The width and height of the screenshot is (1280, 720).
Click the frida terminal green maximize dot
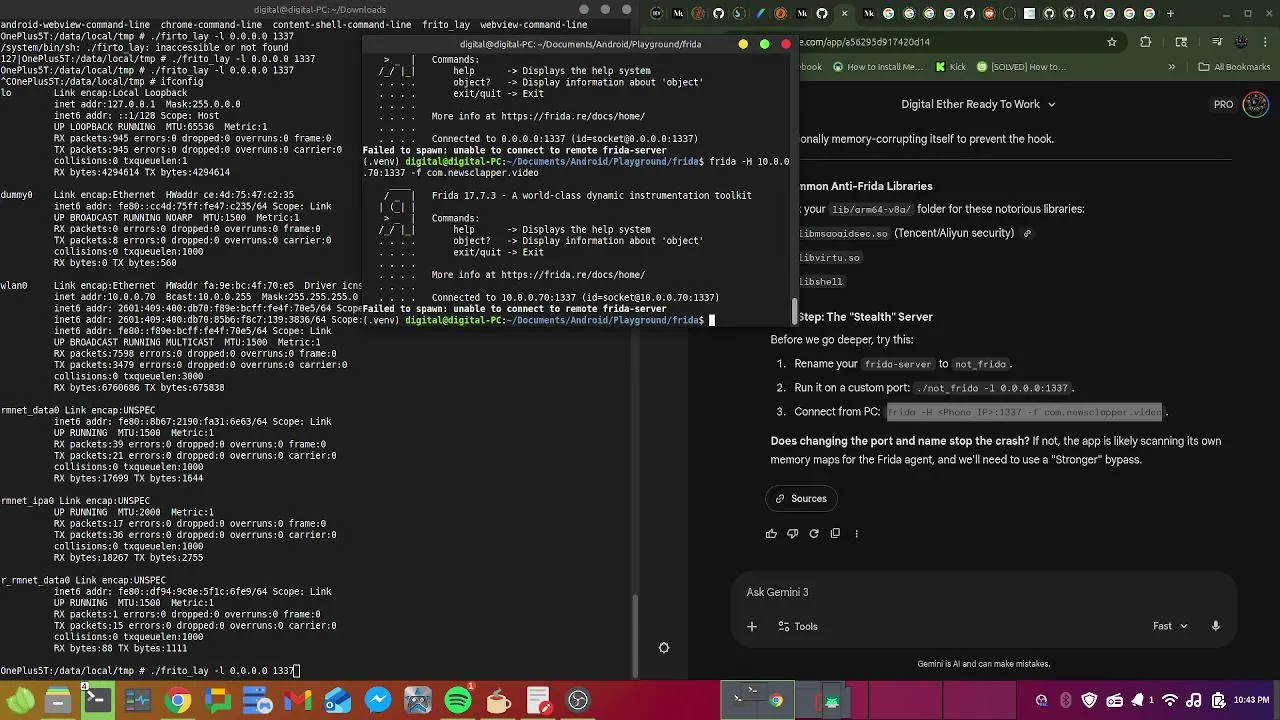click(764, 44)
